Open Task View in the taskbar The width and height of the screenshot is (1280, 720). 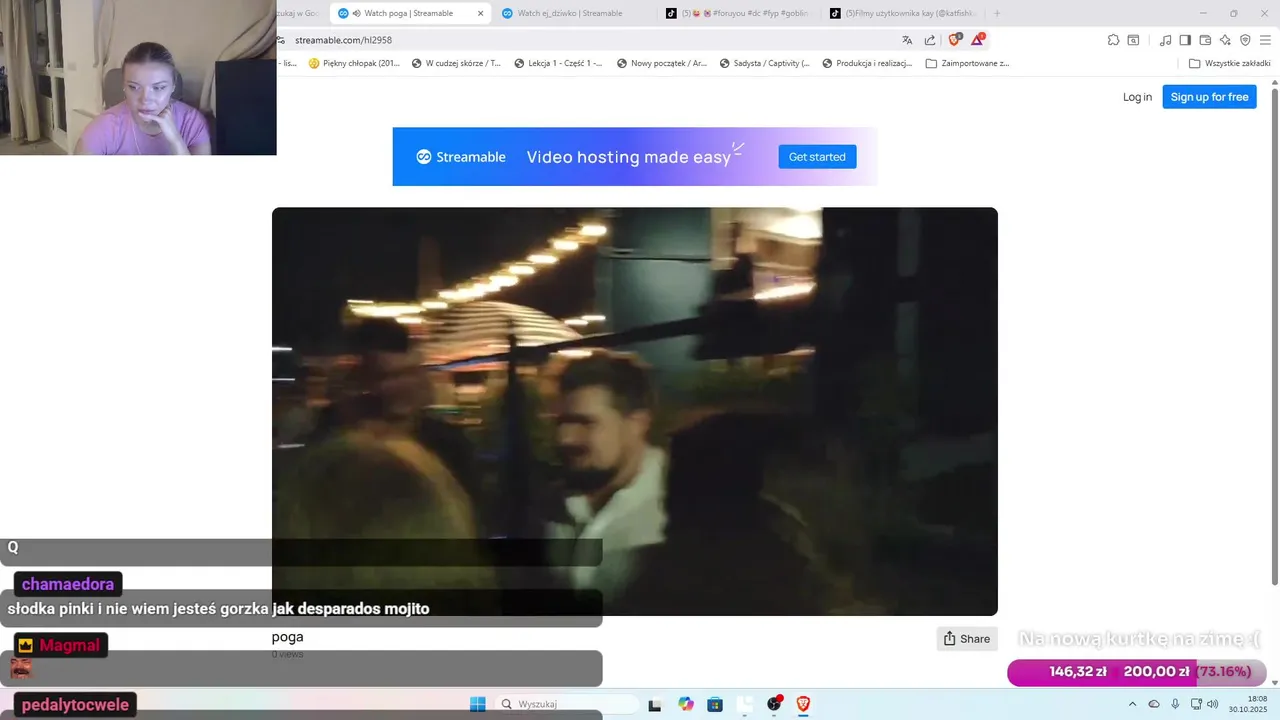coord(655,705)
